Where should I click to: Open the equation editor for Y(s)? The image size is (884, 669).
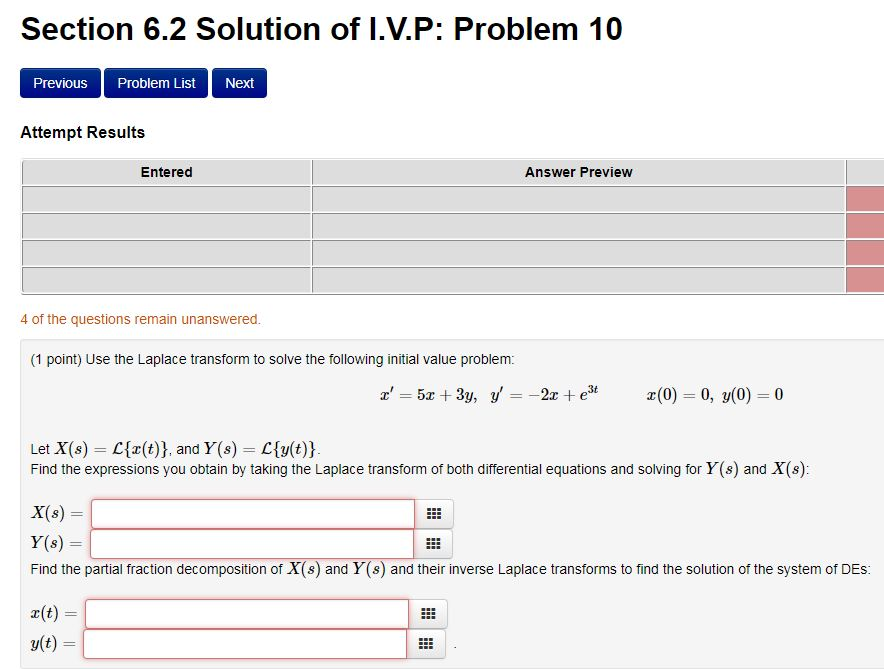click(433, 543)
